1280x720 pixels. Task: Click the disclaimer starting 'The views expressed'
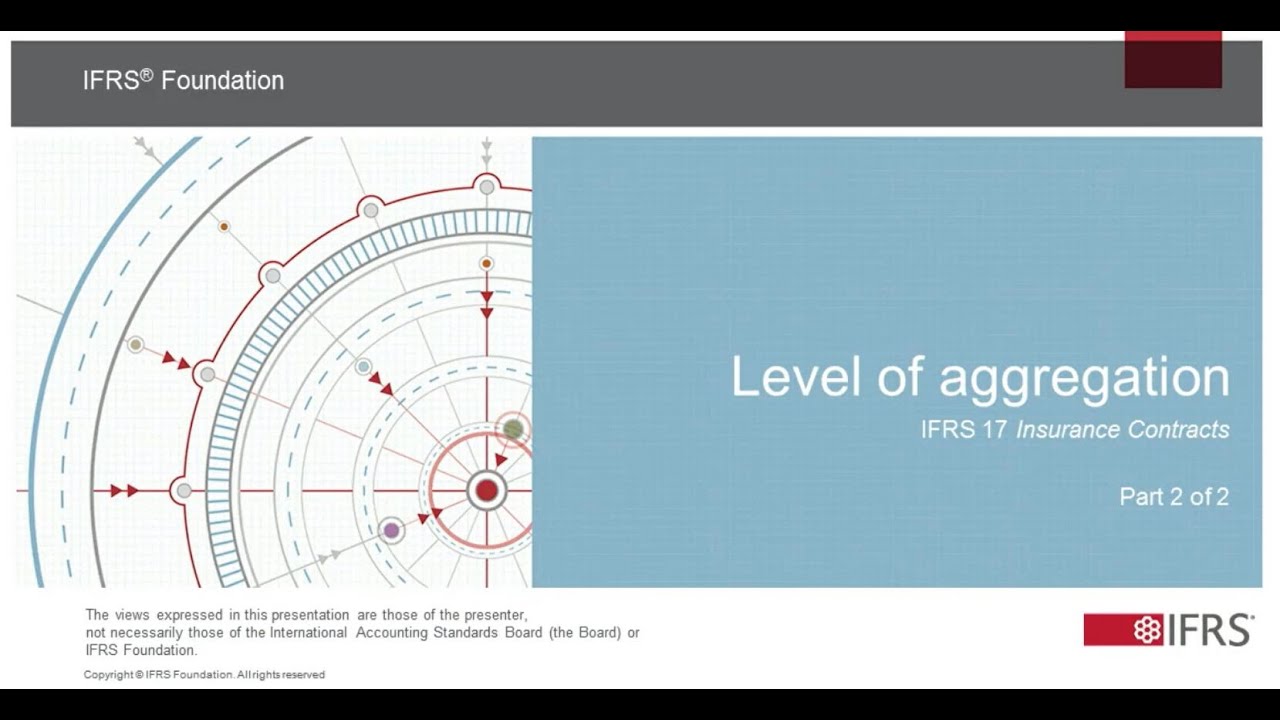[x=362, y=632]
